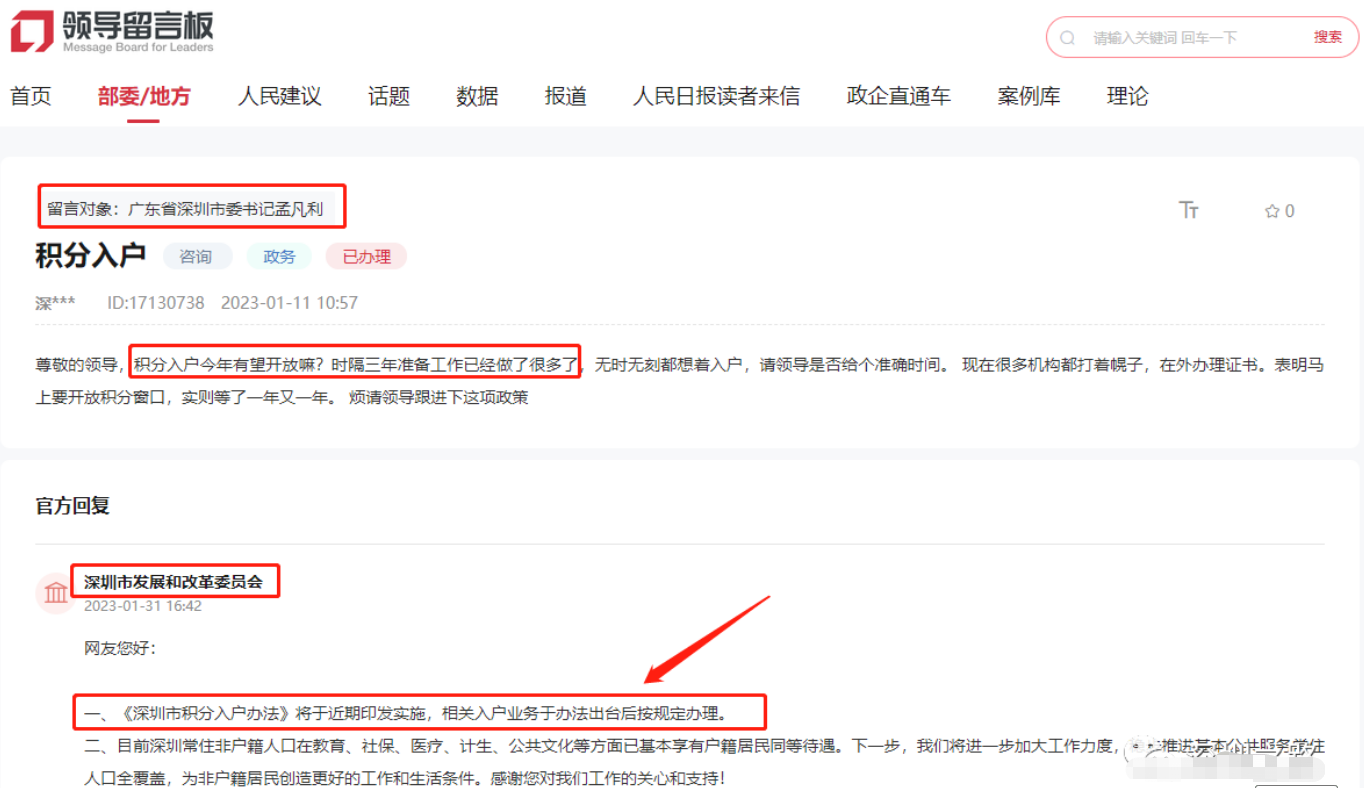Open the 理论 navigation tab

[1128, 96]
